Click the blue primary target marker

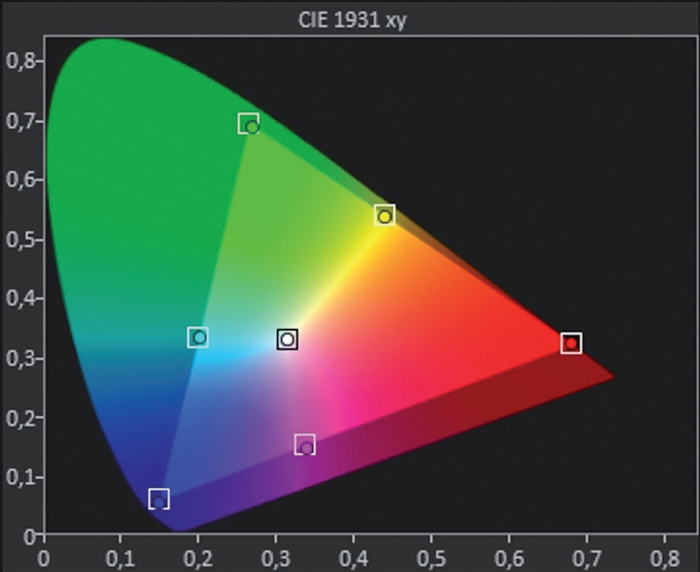click(158, 499)
